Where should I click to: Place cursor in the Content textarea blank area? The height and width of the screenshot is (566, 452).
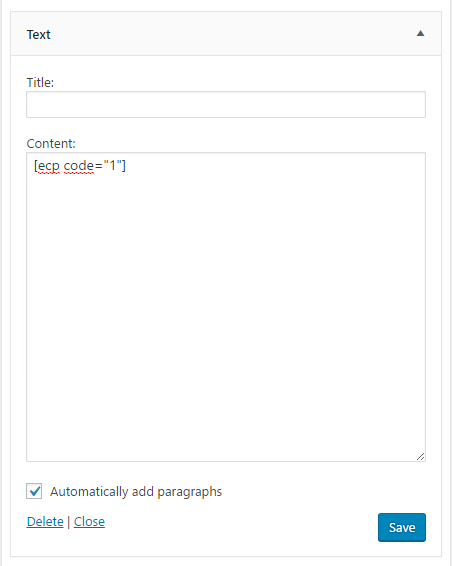tap(226, 307)
